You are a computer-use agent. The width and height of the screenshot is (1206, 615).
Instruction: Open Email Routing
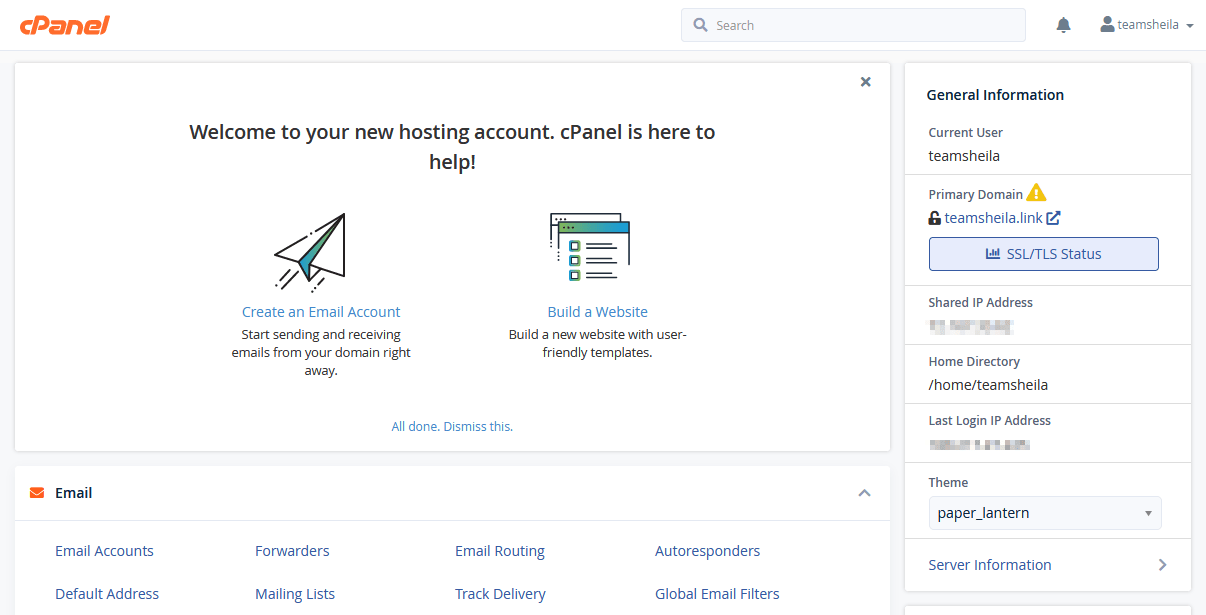click(x=500, y=551)
